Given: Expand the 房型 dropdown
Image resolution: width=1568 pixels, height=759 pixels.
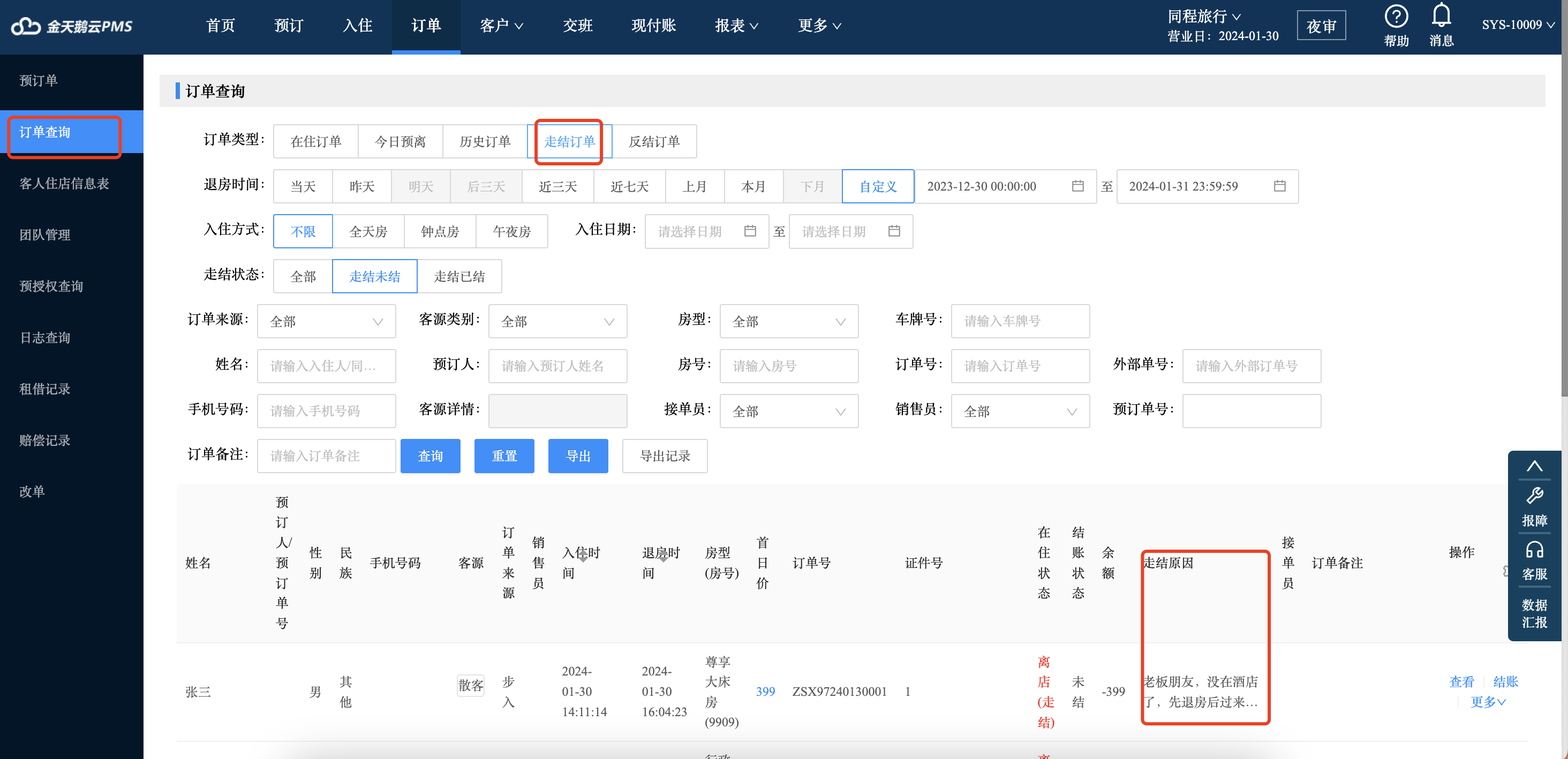Looking at the screenshot, I should coord(789,322).
